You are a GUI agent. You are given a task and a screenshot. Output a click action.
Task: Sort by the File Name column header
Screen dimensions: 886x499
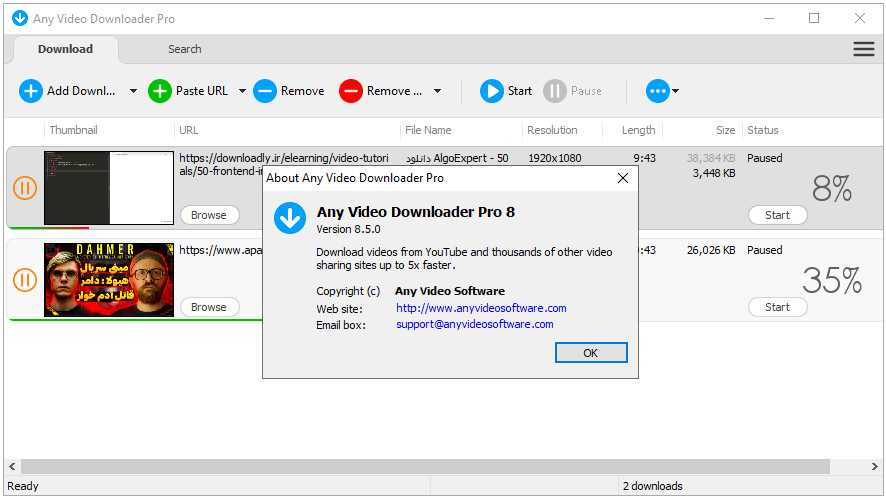tap(428, 130)
